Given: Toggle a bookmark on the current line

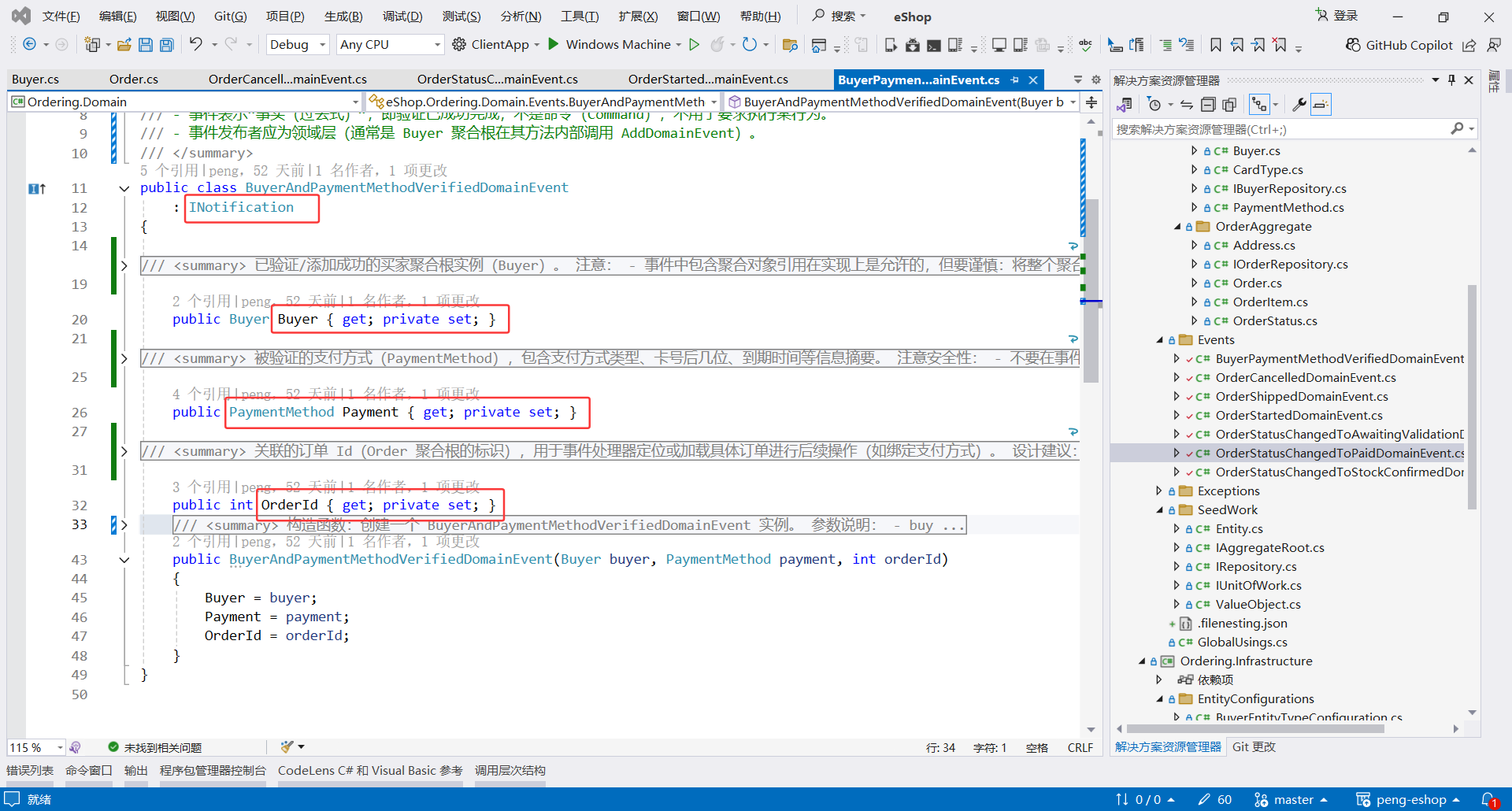Looking at the screenshot, I should click(x=1216, y=45).
